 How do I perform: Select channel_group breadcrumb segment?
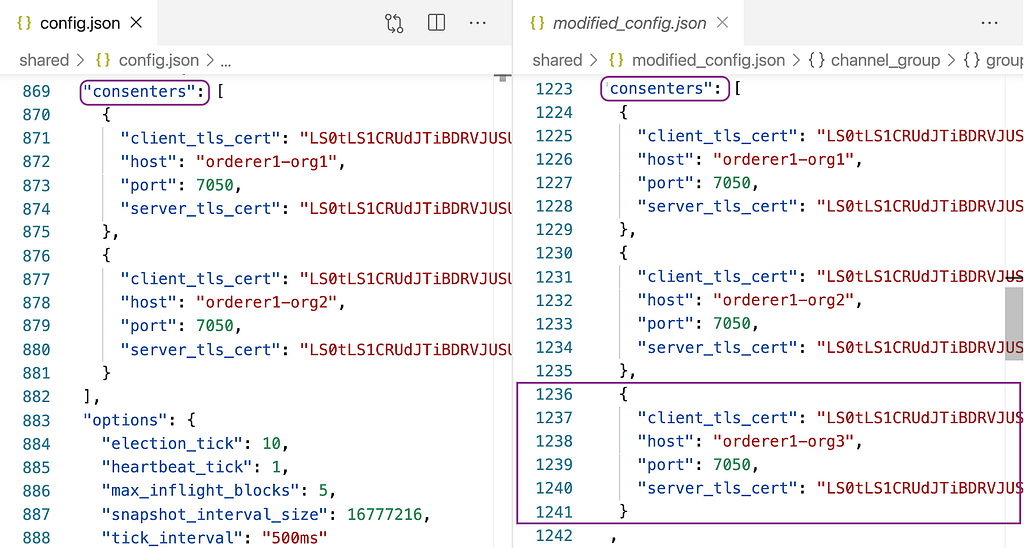tap(885, 61)
